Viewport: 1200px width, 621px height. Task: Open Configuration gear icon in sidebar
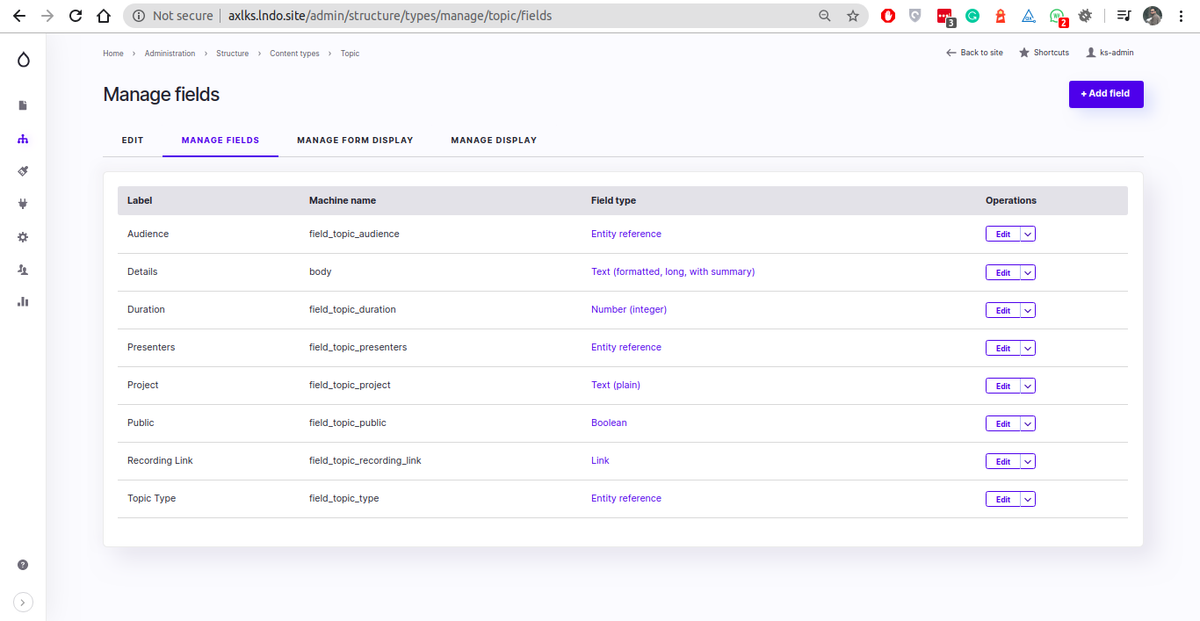click(23, 237)
